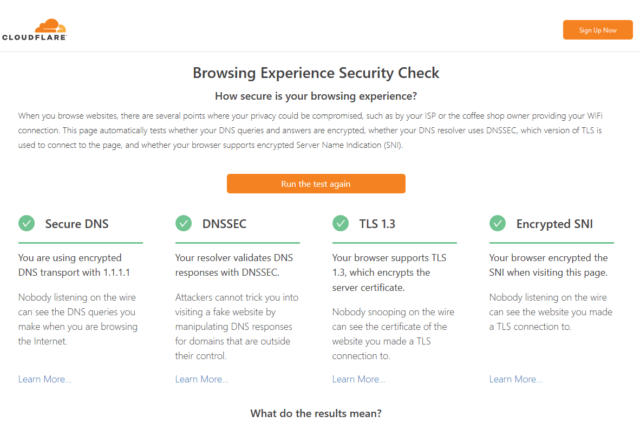Click the Encrypted SNI green checkmark icon
The height and width of the screenshot is (429, 640).
click(x=497, y=223)
